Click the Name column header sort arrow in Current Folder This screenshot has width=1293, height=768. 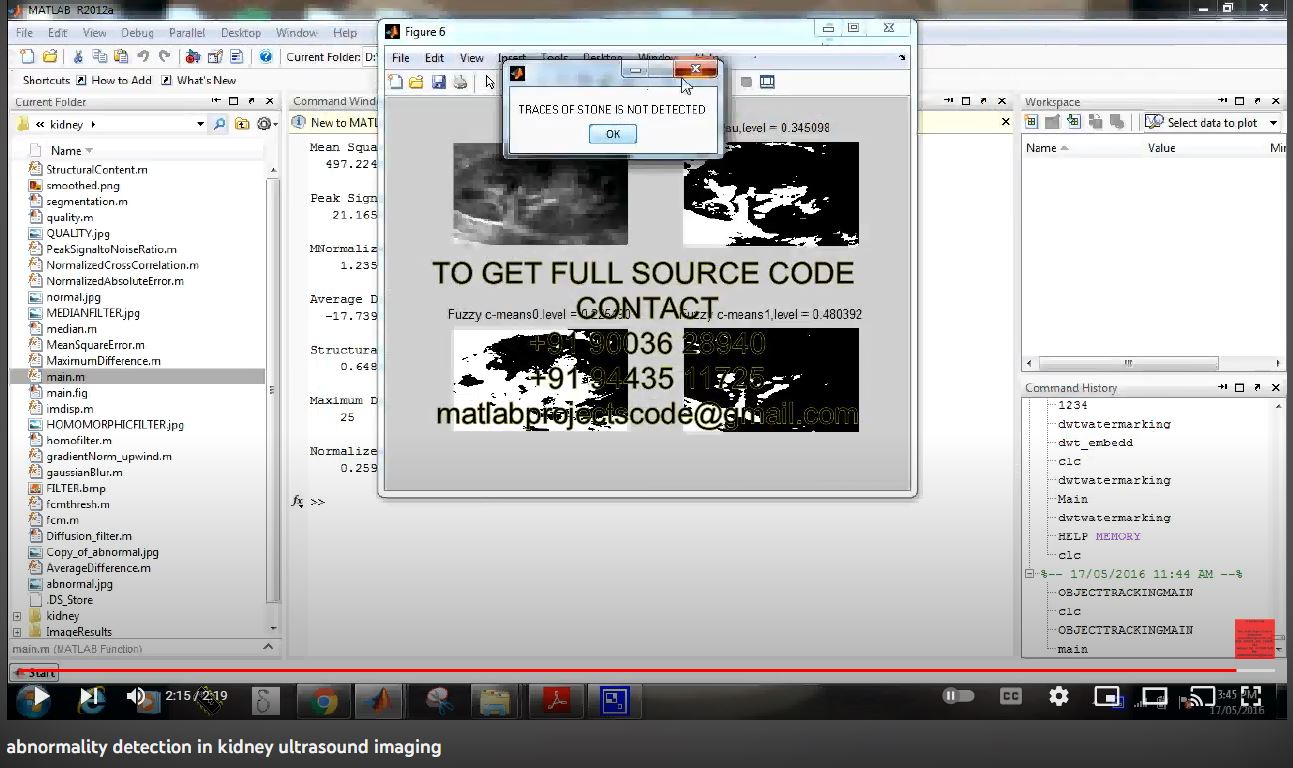tap(89, 151)
